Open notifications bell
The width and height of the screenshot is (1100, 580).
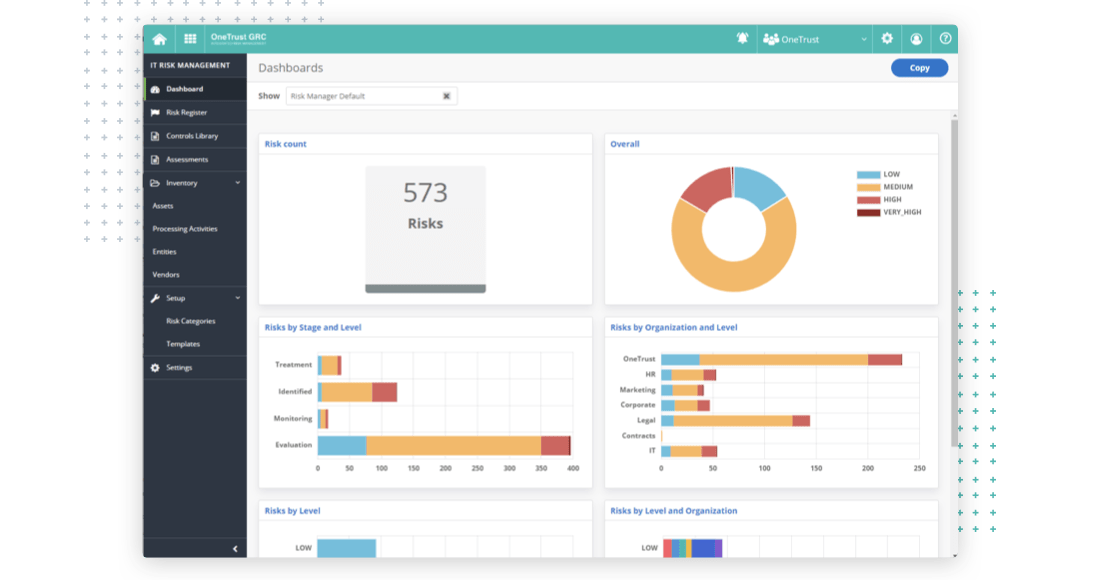(x=742, y=39)
